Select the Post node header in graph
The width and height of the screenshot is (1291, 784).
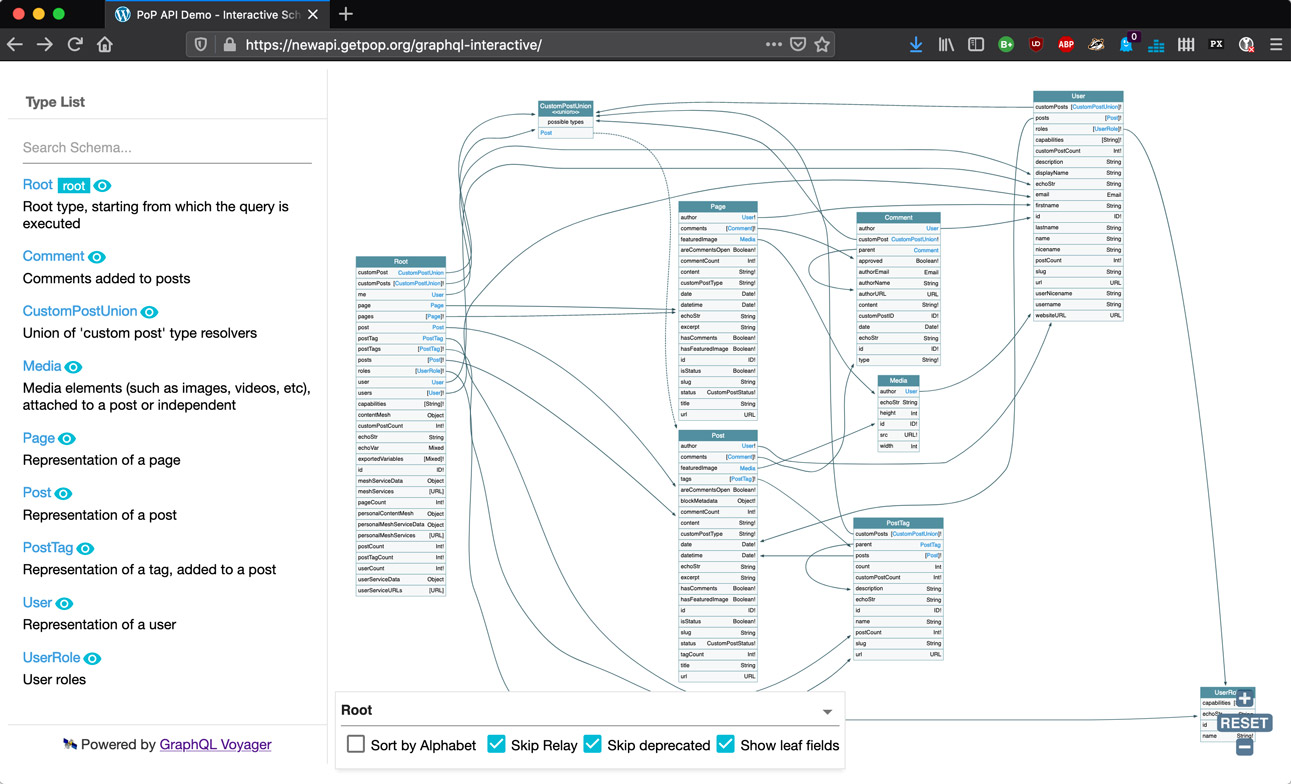[718, 436]
